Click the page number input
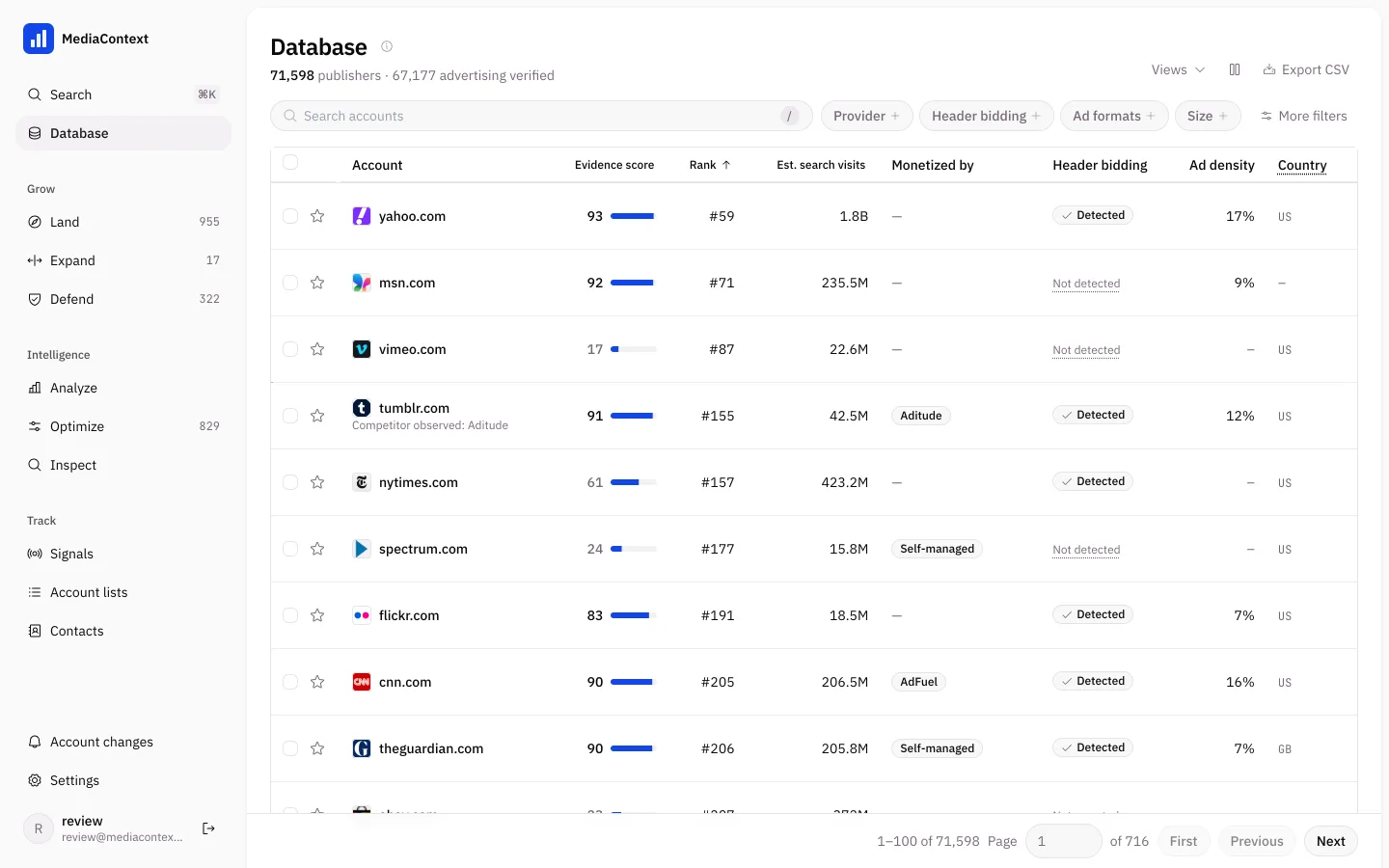The height and width of the screenshot is (868, 1389). (1064, 841)
